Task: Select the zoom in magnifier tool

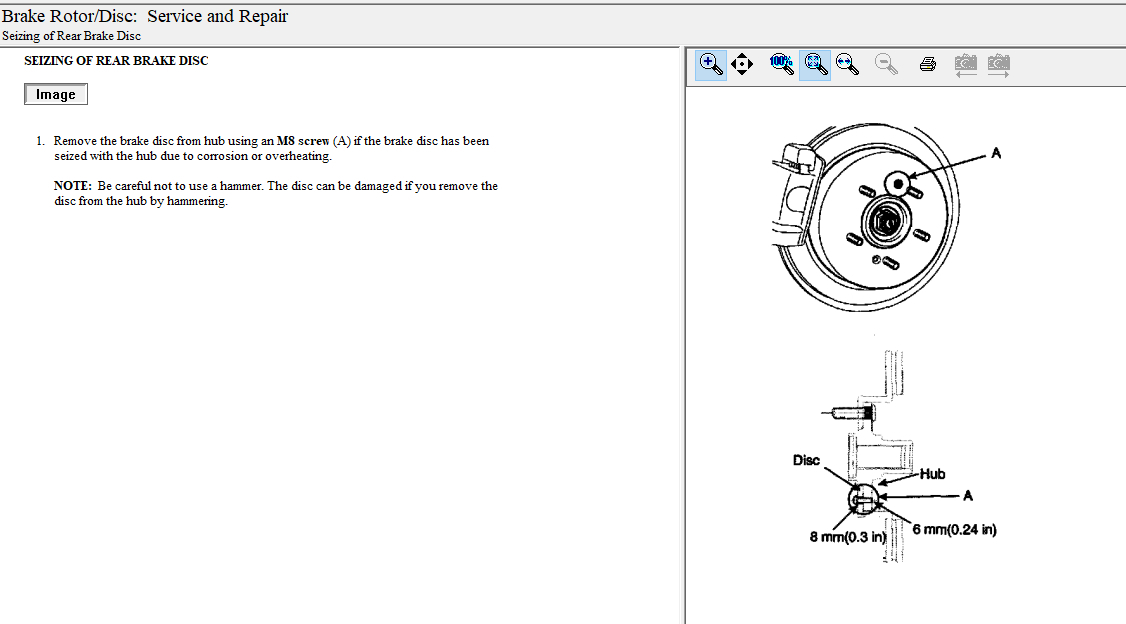Action: [x=711, y=65]
